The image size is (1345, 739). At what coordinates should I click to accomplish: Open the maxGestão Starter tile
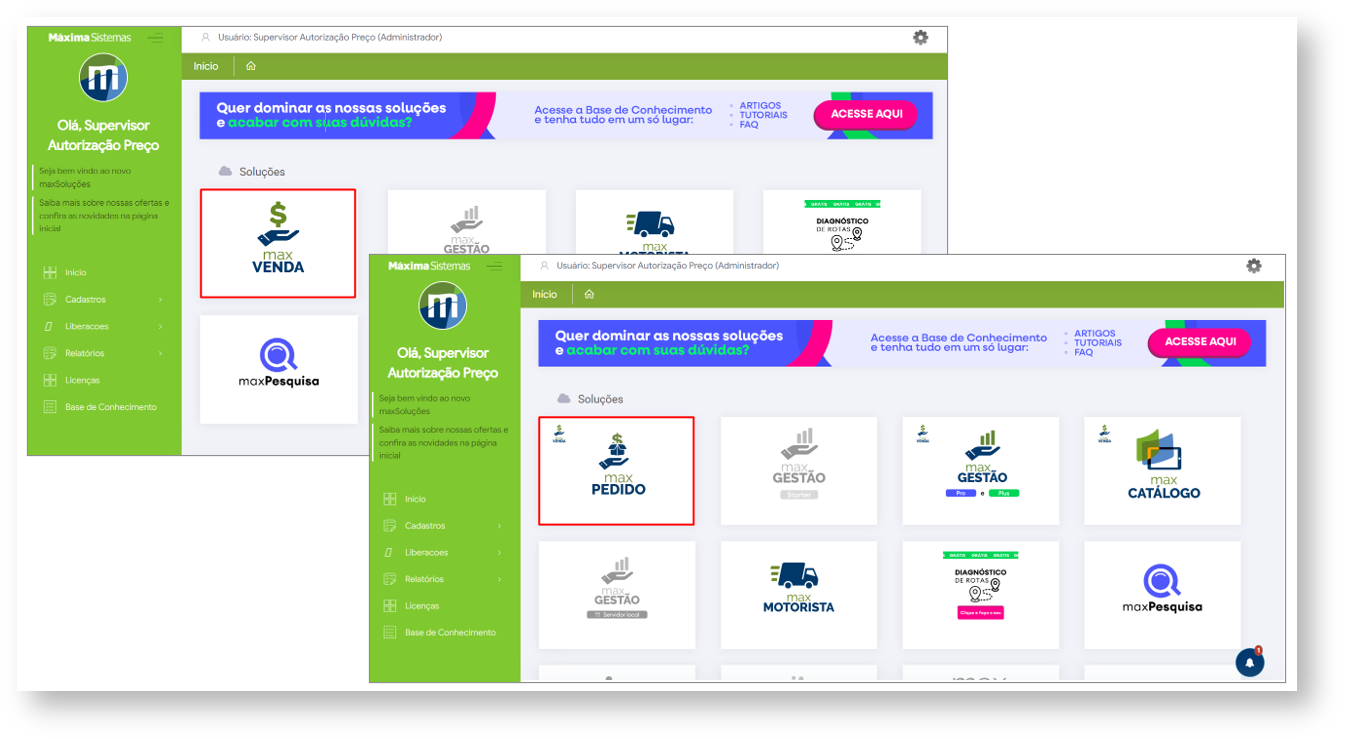pyautogui.click(x=799, y=471)
